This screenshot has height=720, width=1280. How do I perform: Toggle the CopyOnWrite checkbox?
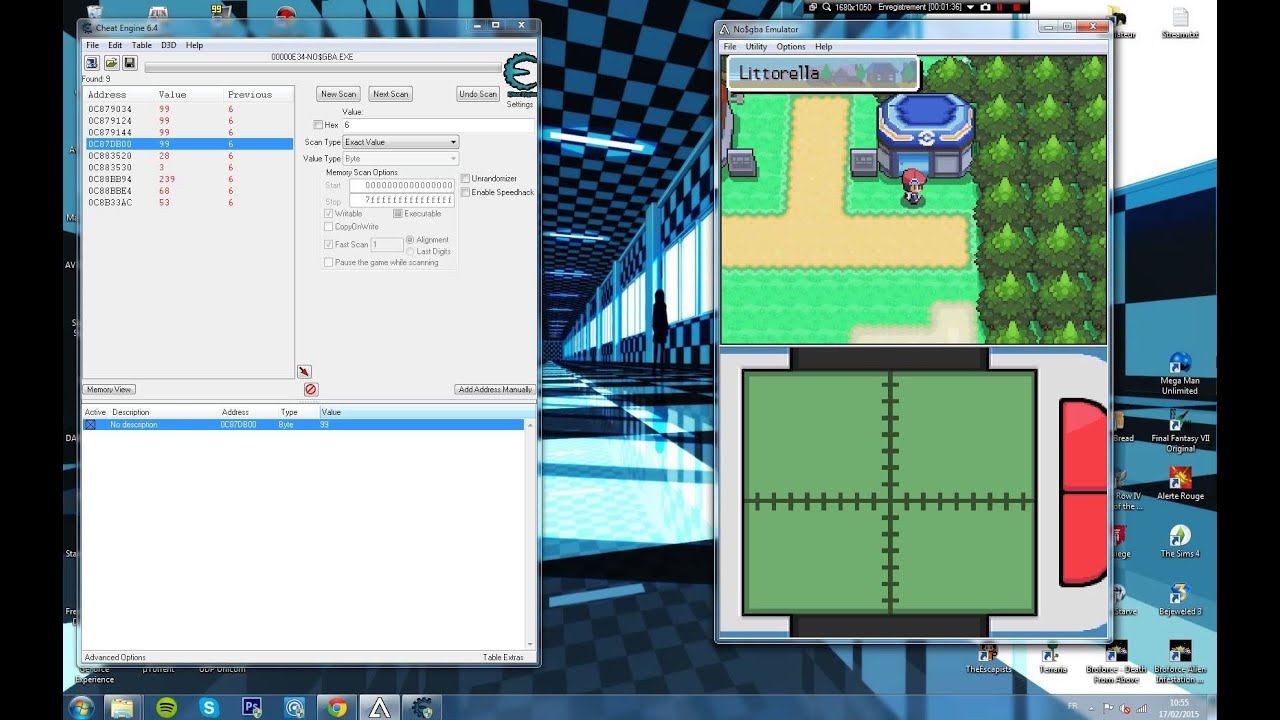click(x=329, y=227)
